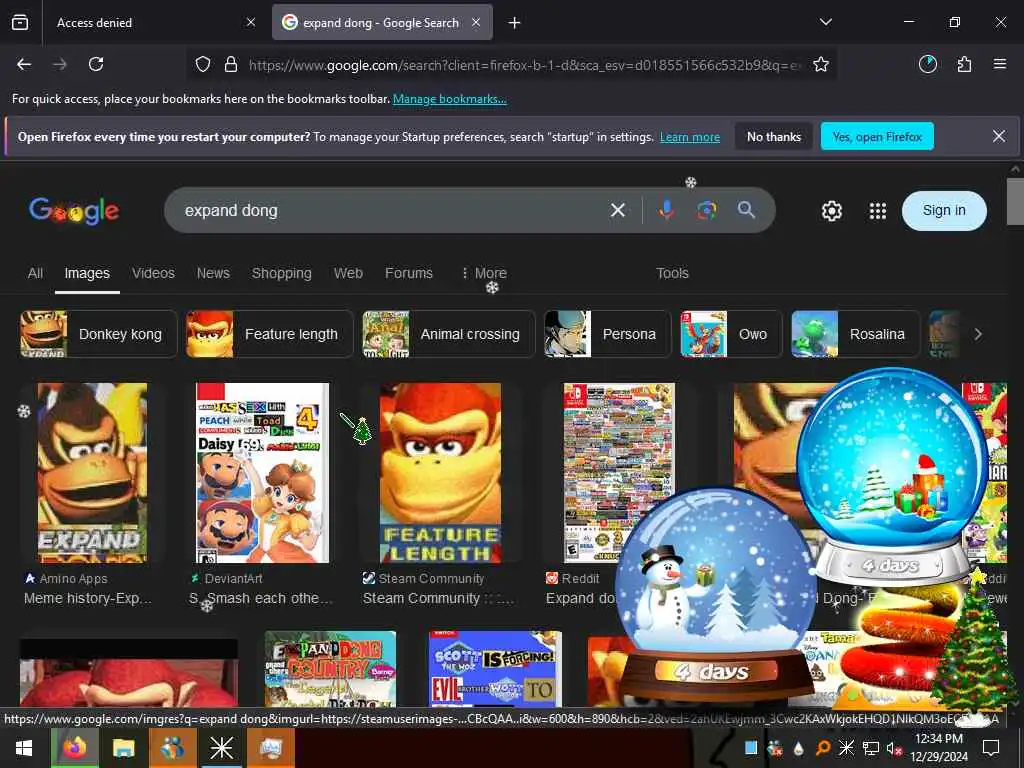The image size is (1024, 768).
Task: Click the Sign in button
Action: (x=944, y=210)
